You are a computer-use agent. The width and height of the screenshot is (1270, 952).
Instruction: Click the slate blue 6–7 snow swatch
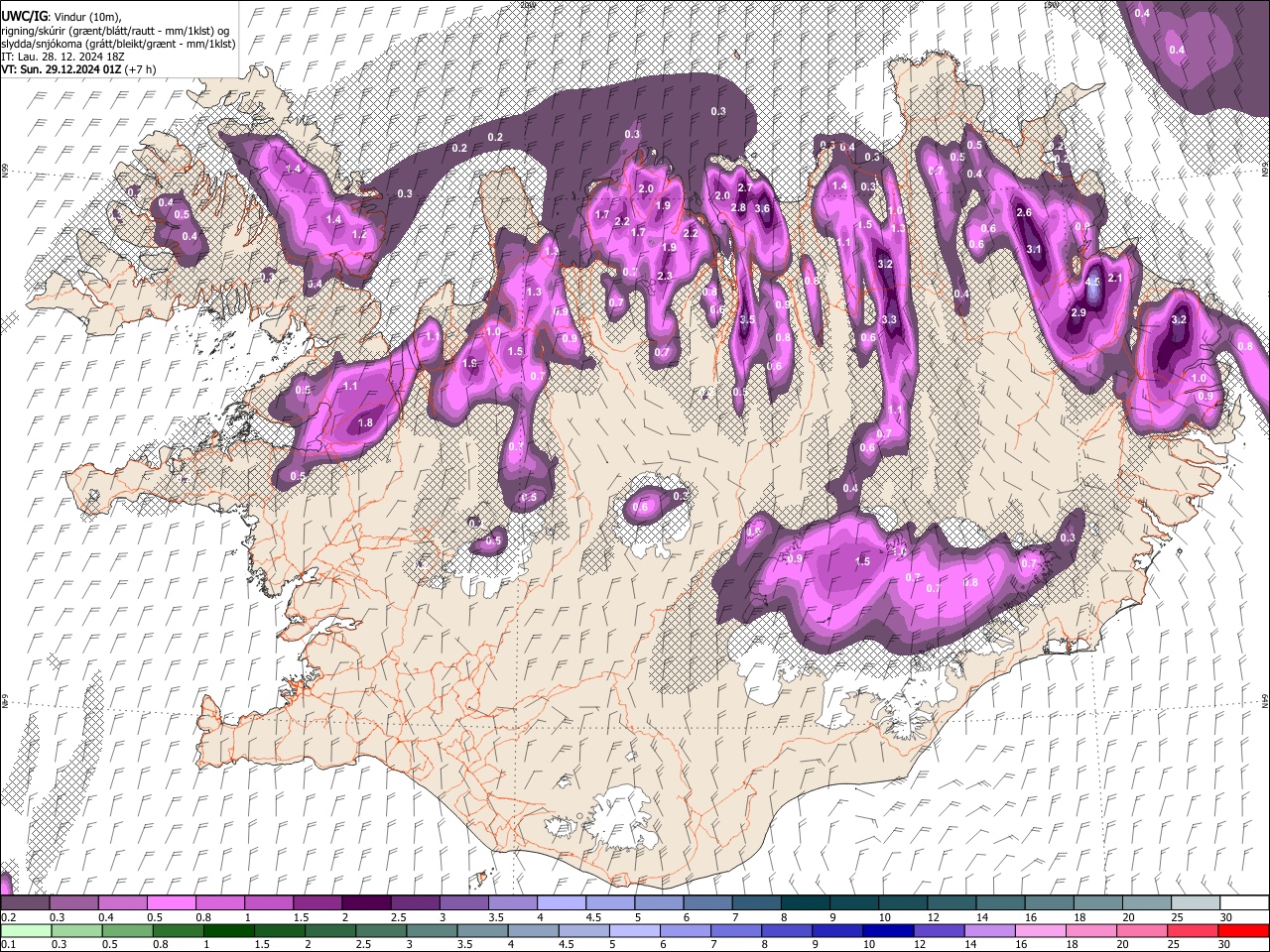(707, 902)
